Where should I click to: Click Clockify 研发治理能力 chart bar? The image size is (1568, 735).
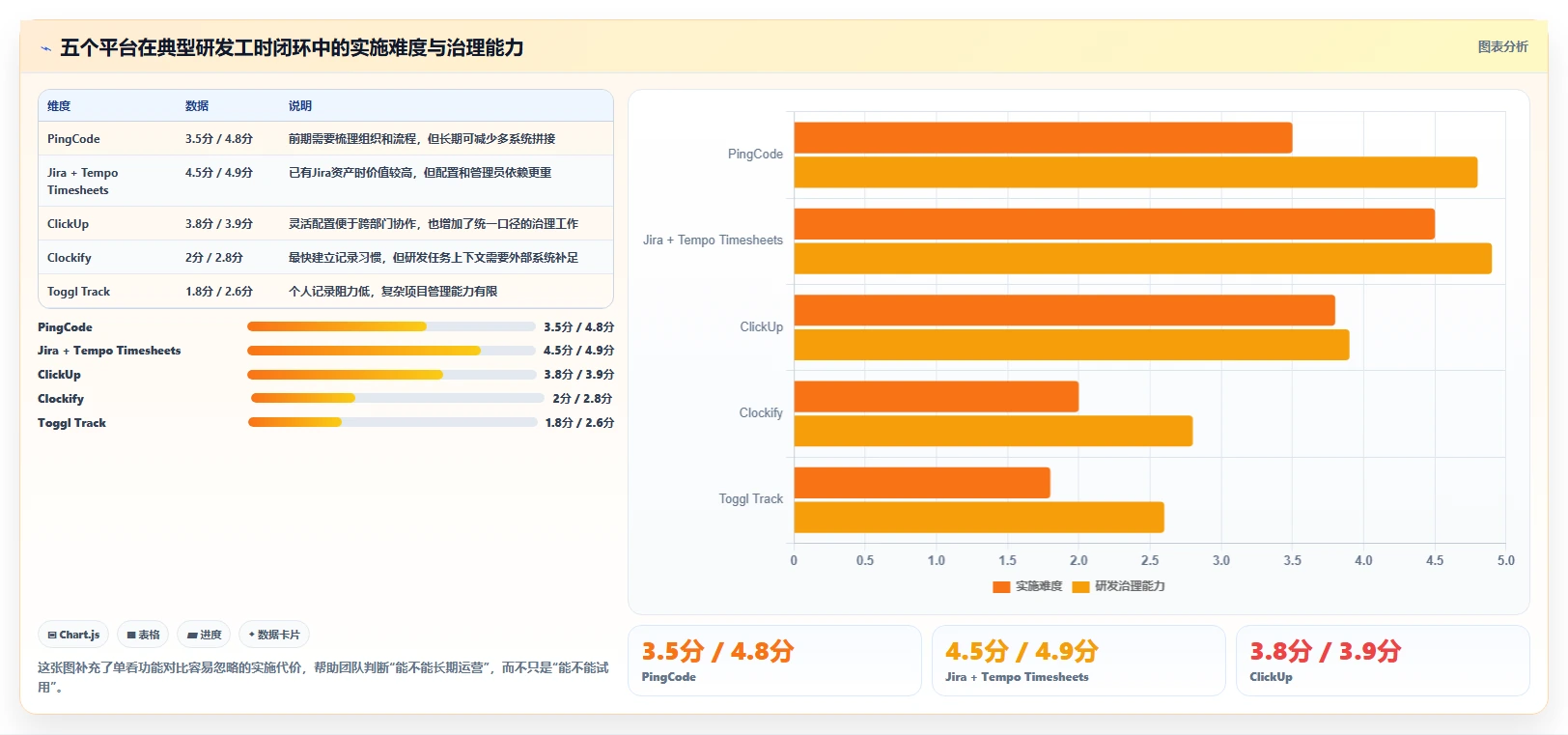(994, 431)
